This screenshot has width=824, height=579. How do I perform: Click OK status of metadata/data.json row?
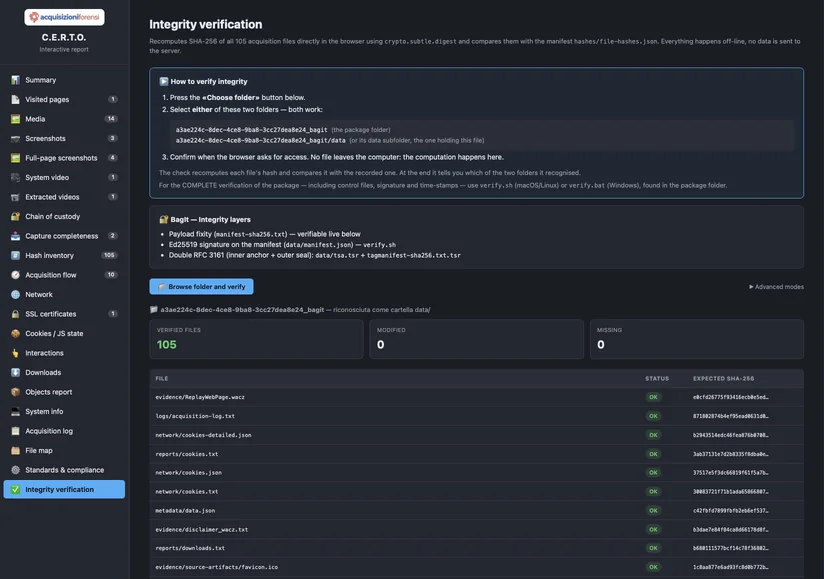[x=653, y=511]
